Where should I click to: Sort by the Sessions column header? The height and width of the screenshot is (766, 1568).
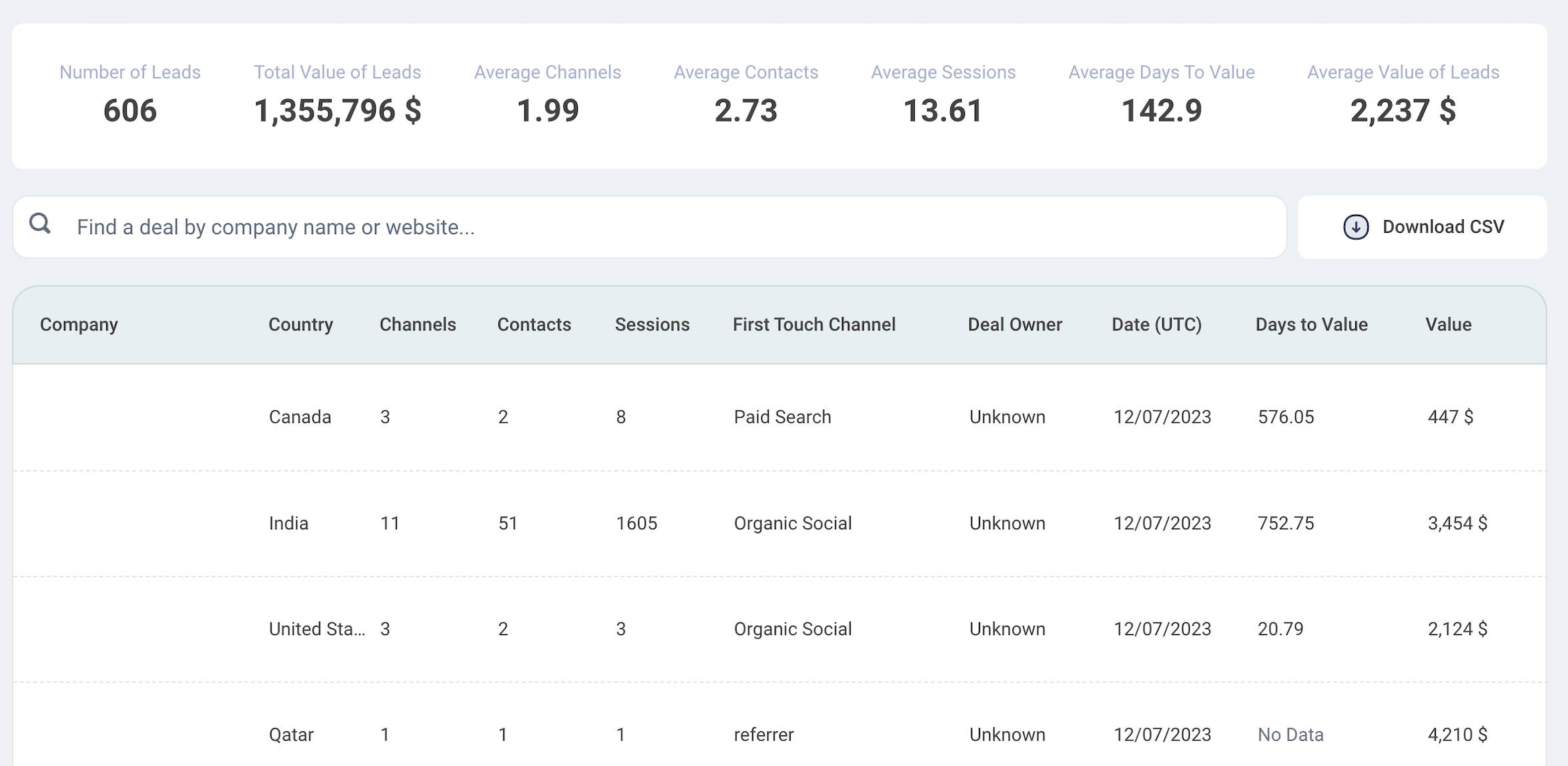(x=652, y=324)
